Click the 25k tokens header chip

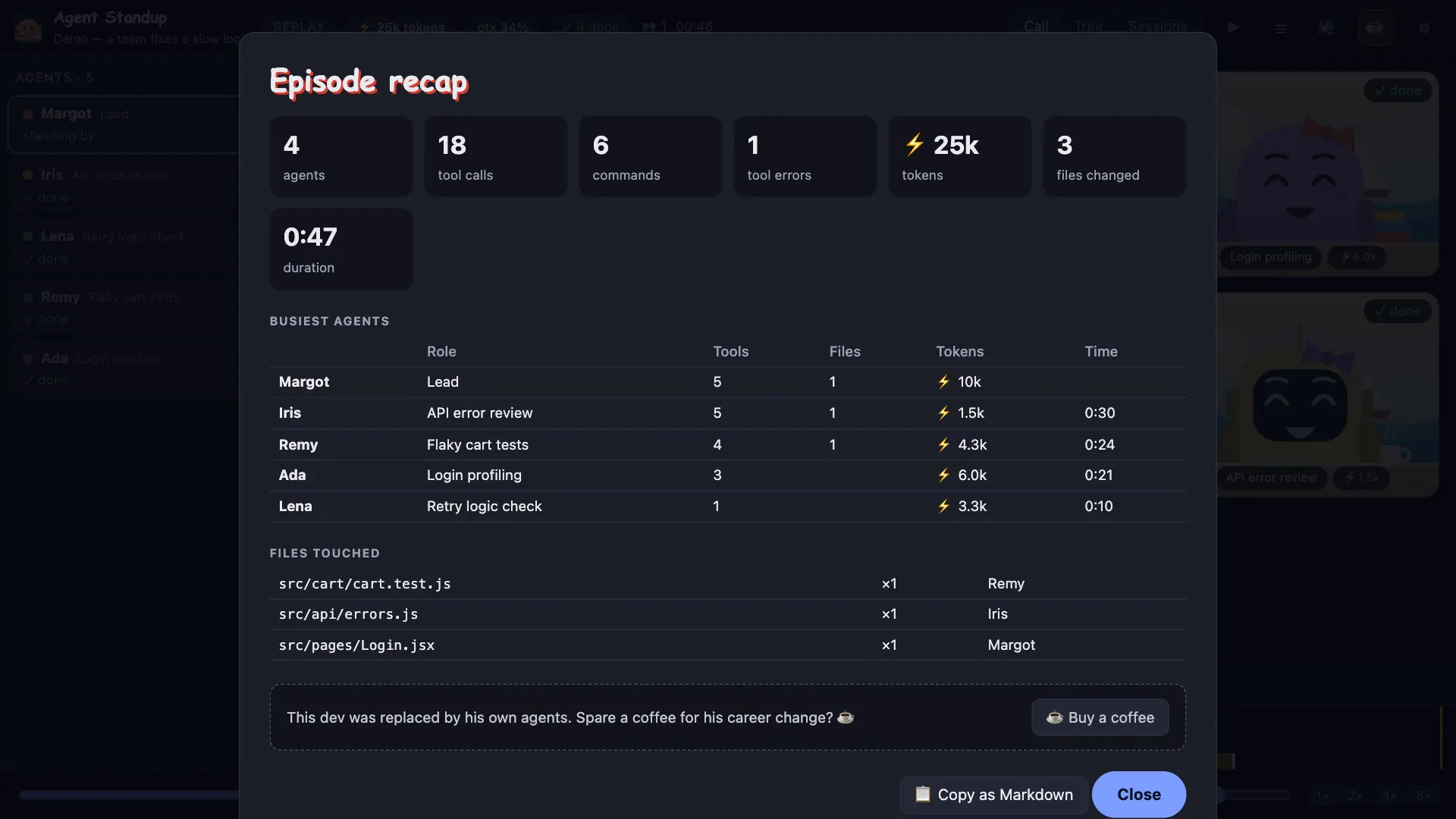402,27
